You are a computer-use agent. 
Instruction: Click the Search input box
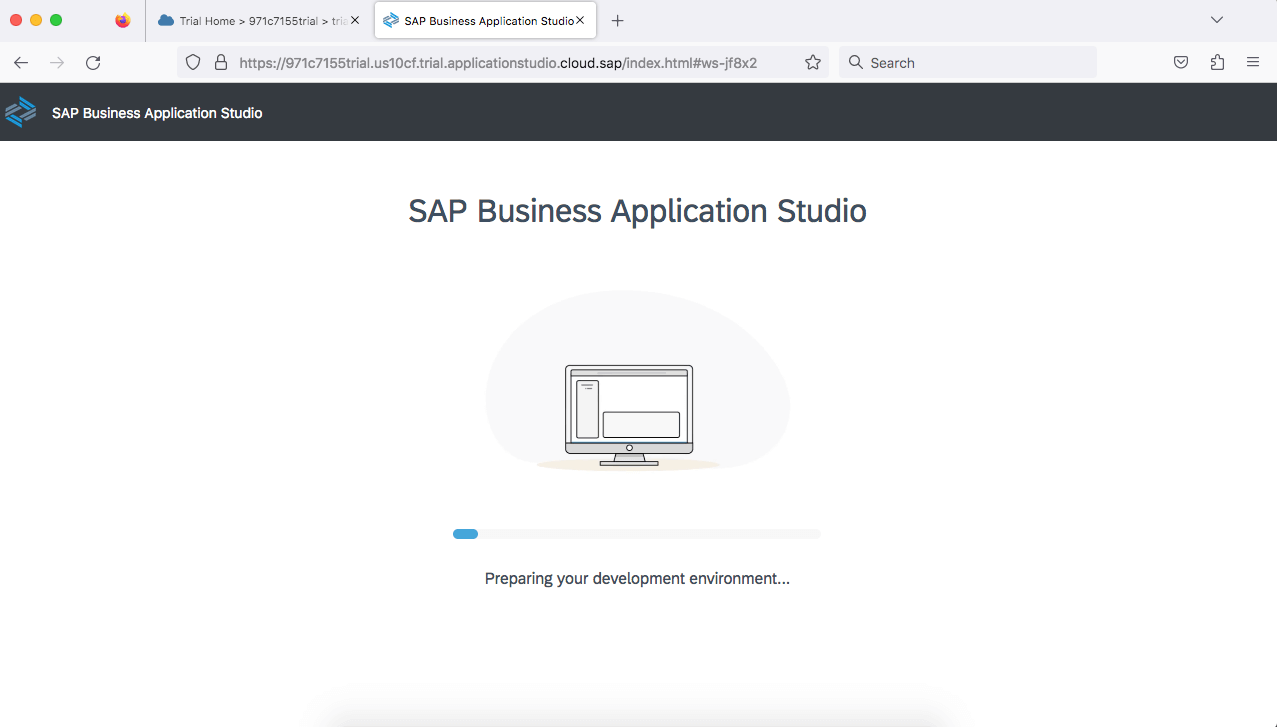pos(967,62)
